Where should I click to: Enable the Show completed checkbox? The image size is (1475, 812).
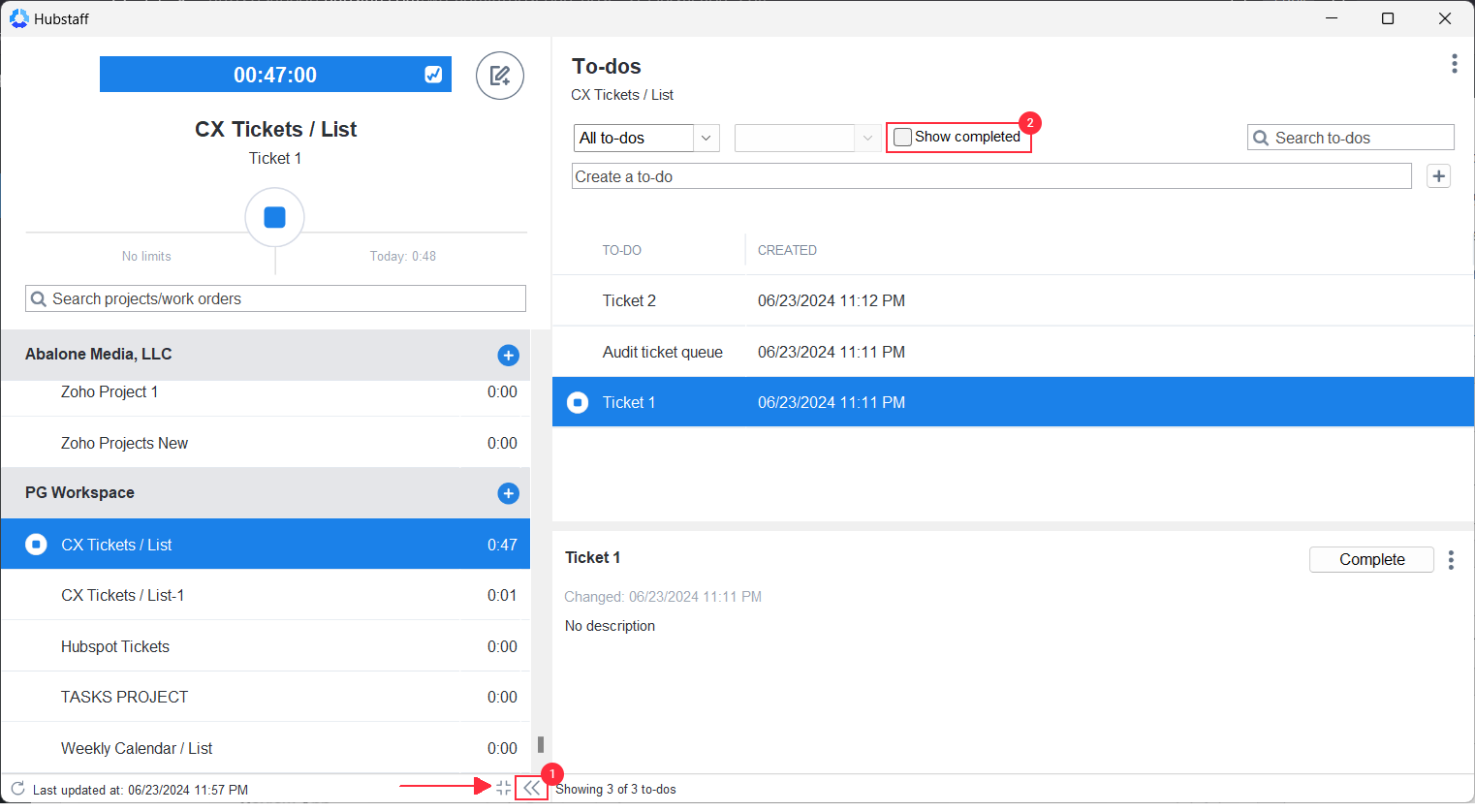902,138
